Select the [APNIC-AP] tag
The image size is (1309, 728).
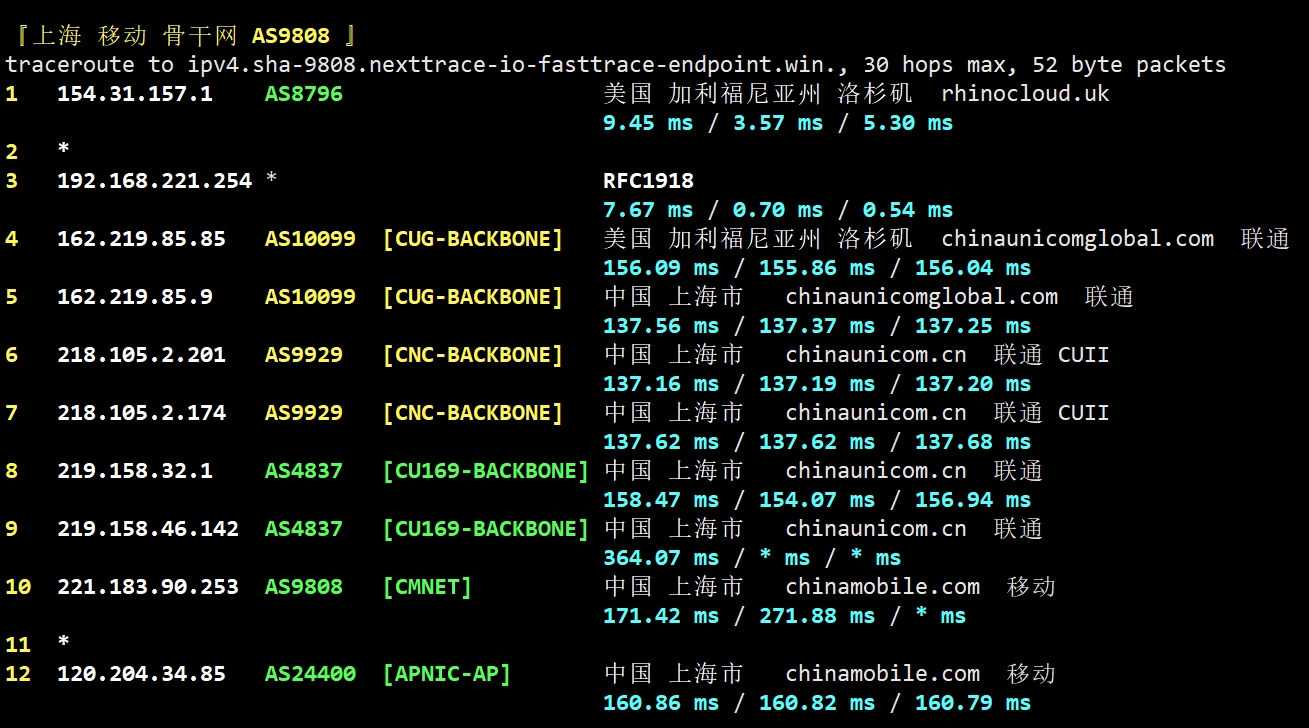[446, 674]
